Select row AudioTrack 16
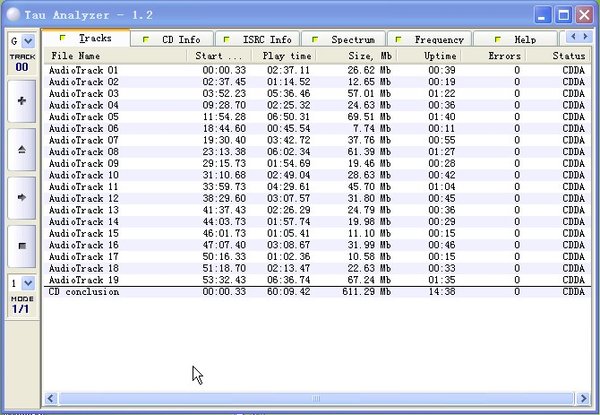The width and height of the screenshot is (600, 415). pos(317,245)
